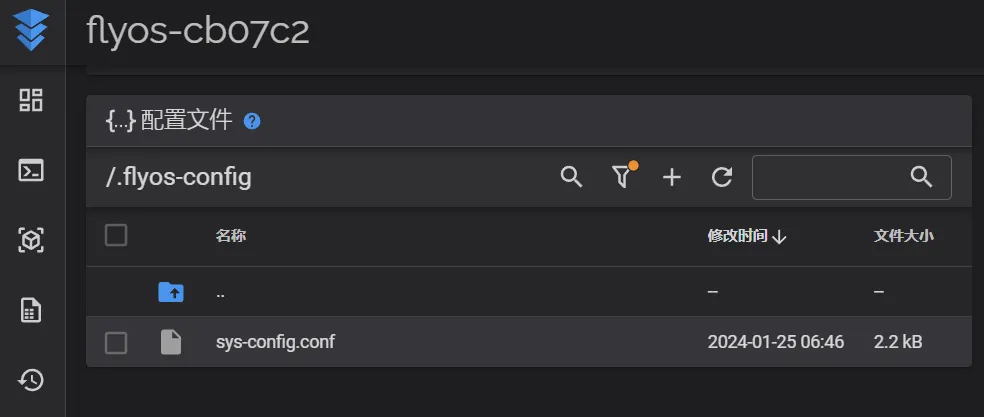
Task: Check the sys-config.conf row checkbox
Action: 116,343
